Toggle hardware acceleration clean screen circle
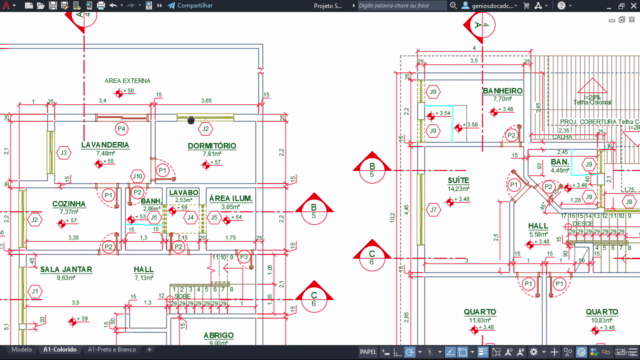This screenshot has height=360, width=640. [581, 352]
